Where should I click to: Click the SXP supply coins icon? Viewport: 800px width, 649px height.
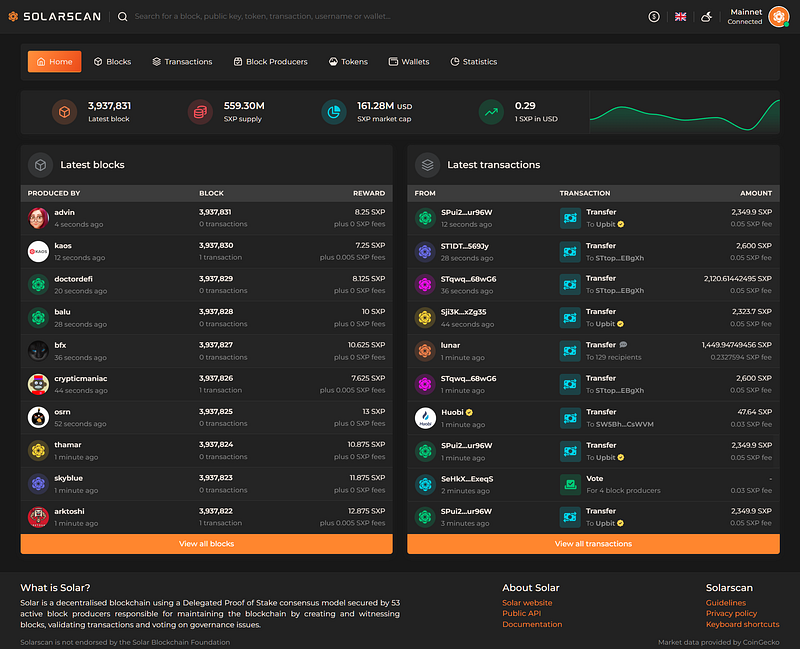(200, 112)
